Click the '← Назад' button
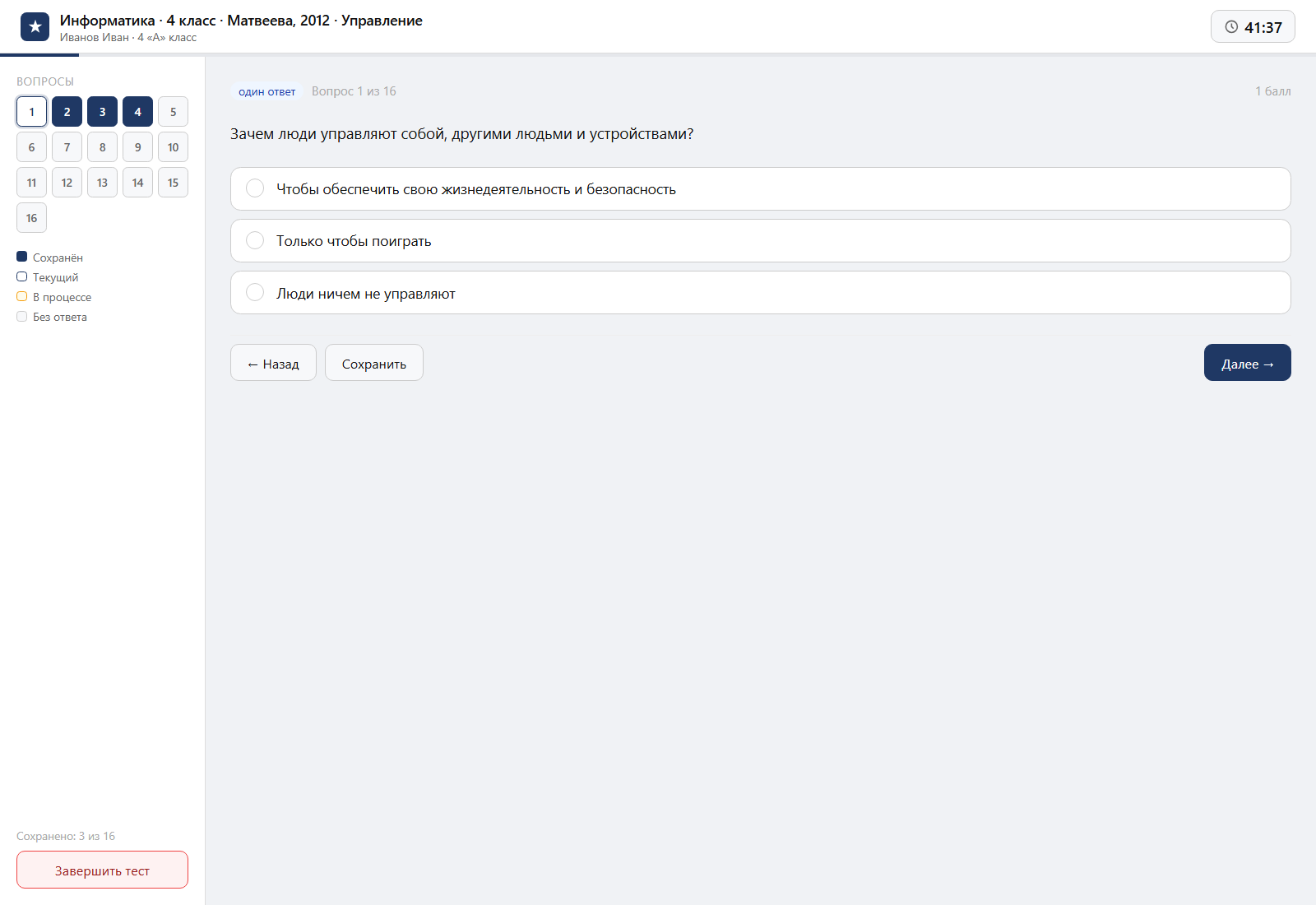 [273, 363]
